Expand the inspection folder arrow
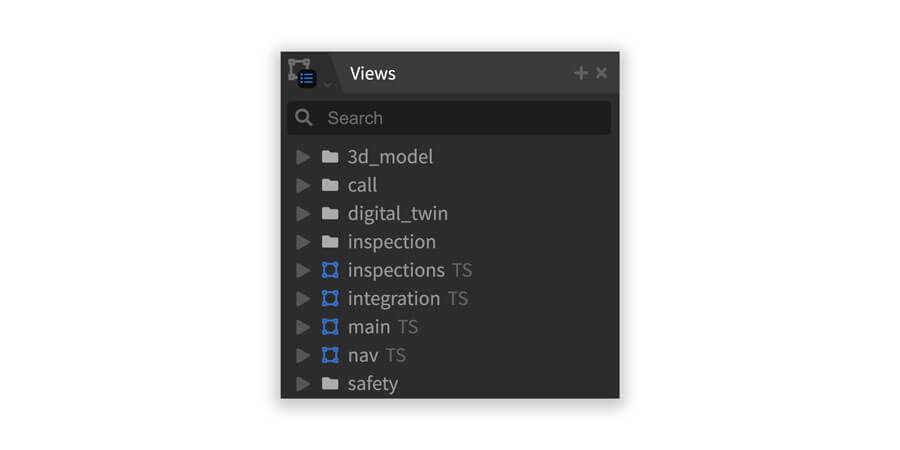This screenshot has height=450, width=900. point(303,242)
